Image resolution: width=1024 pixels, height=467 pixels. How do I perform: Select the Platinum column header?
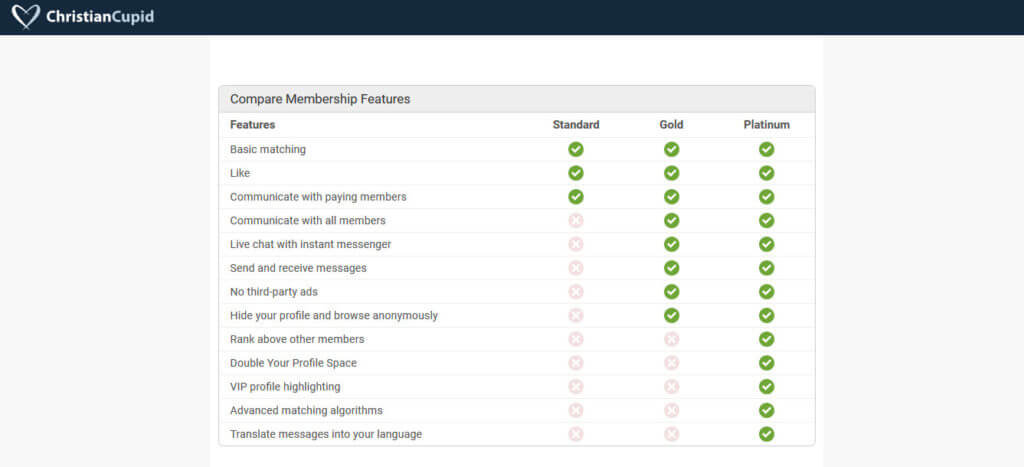767,125
